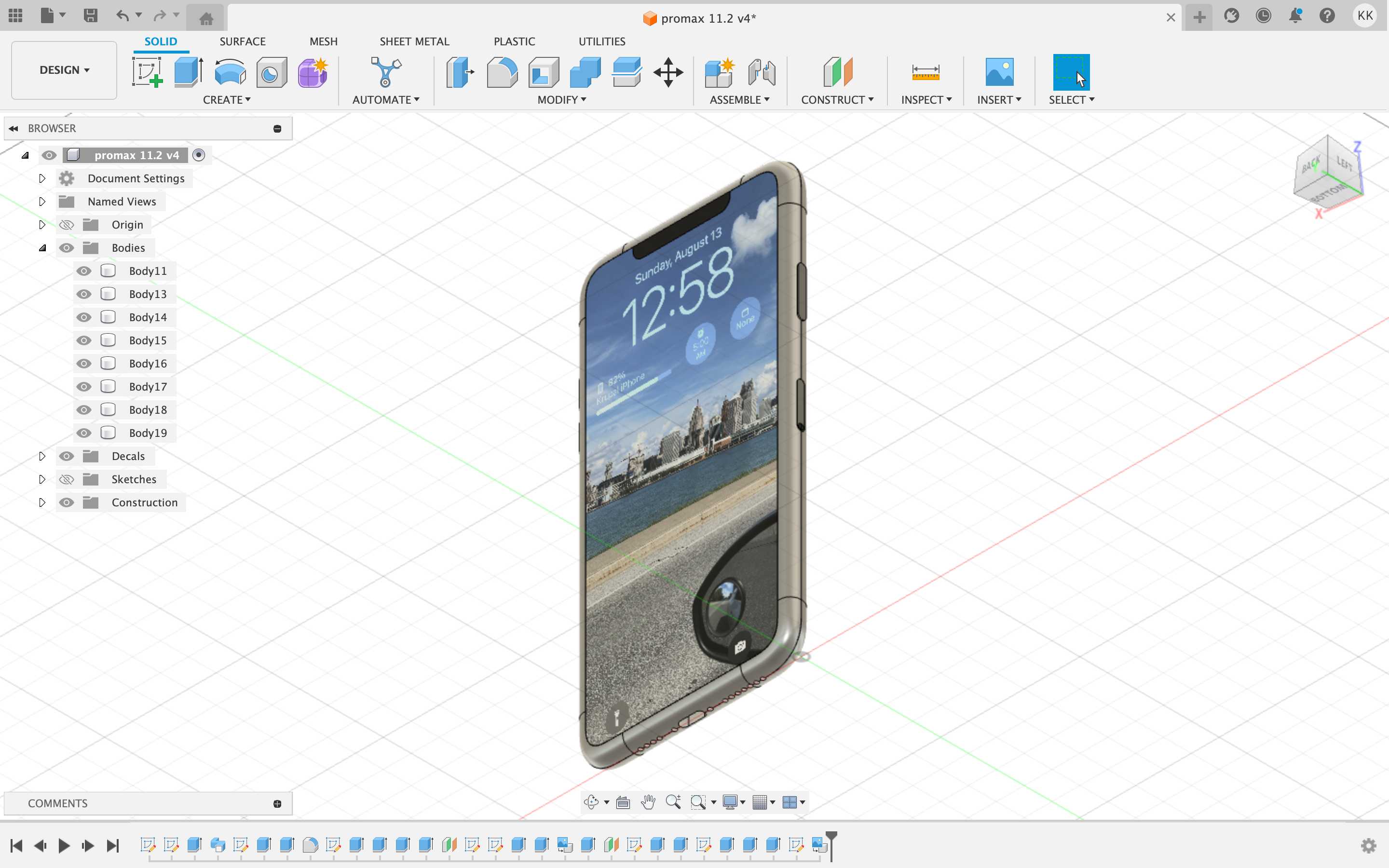Open the INSPECT dropdown menu
1389x868 pixels.
pyautogui.click(x=926, y=100)
